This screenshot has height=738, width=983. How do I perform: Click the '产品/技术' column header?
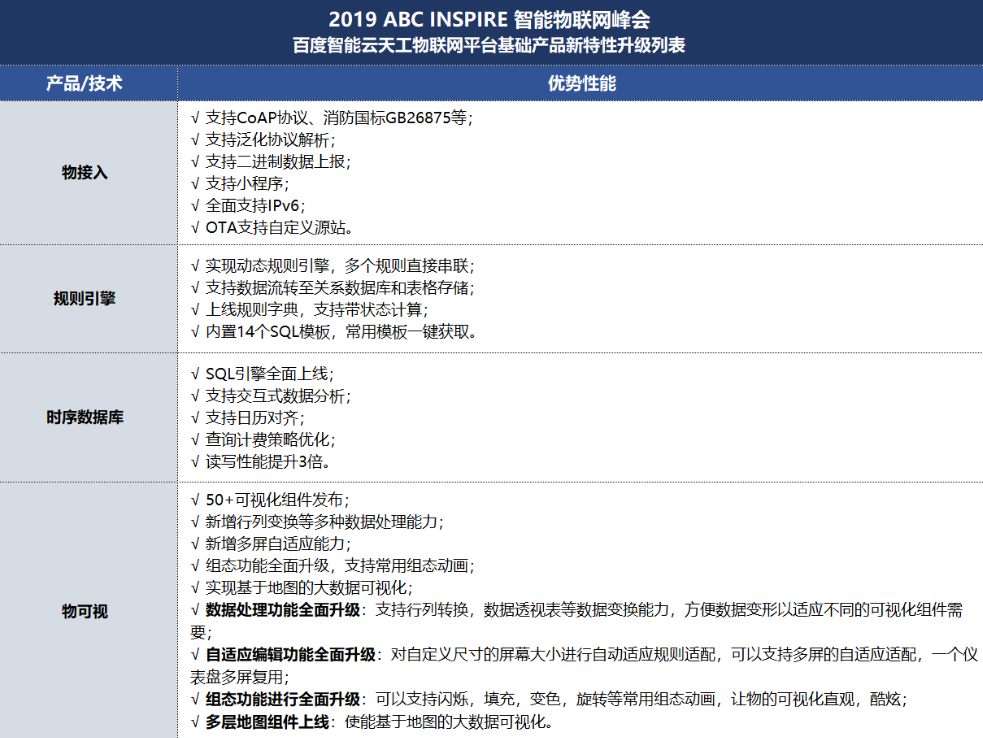pos(84,83)
